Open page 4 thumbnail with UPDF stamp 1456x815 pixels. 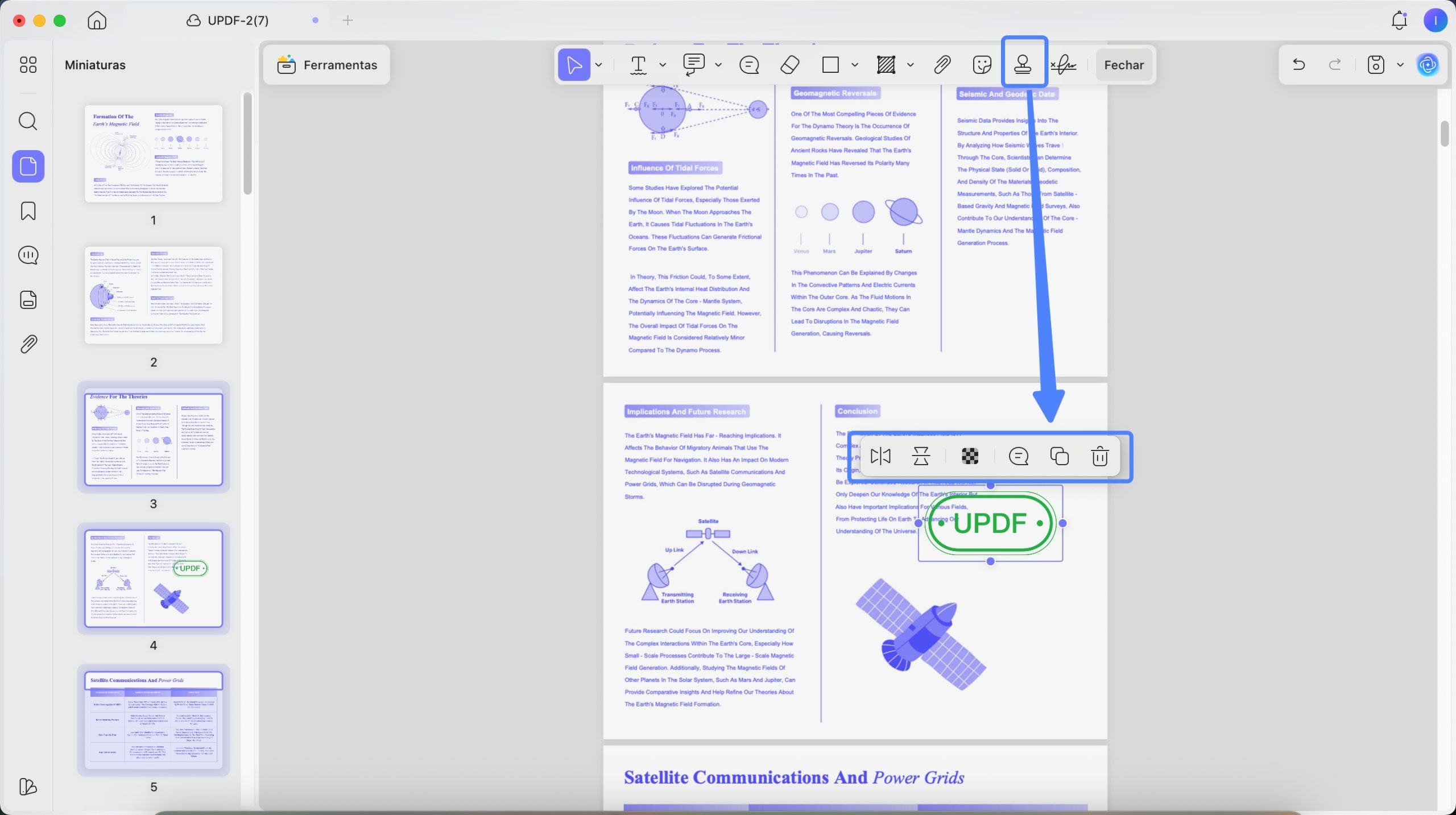(154, 579)
